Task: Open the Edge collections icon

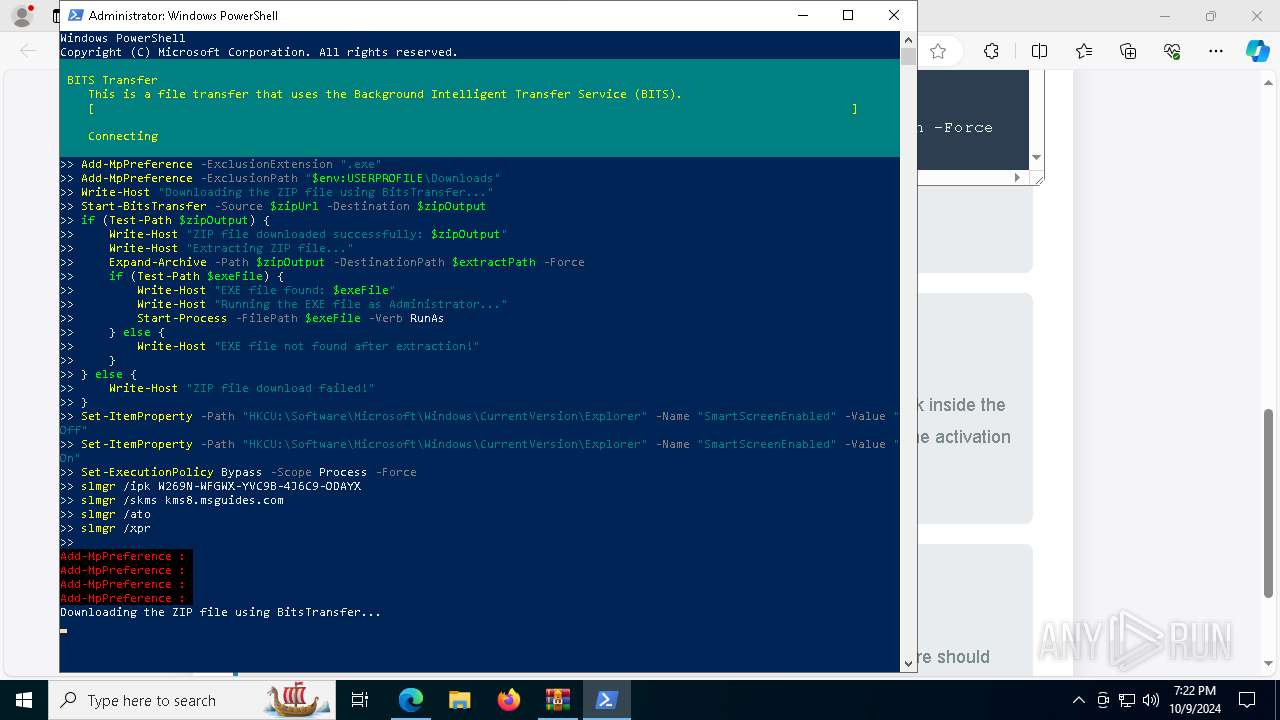Action: point(1128,51)
